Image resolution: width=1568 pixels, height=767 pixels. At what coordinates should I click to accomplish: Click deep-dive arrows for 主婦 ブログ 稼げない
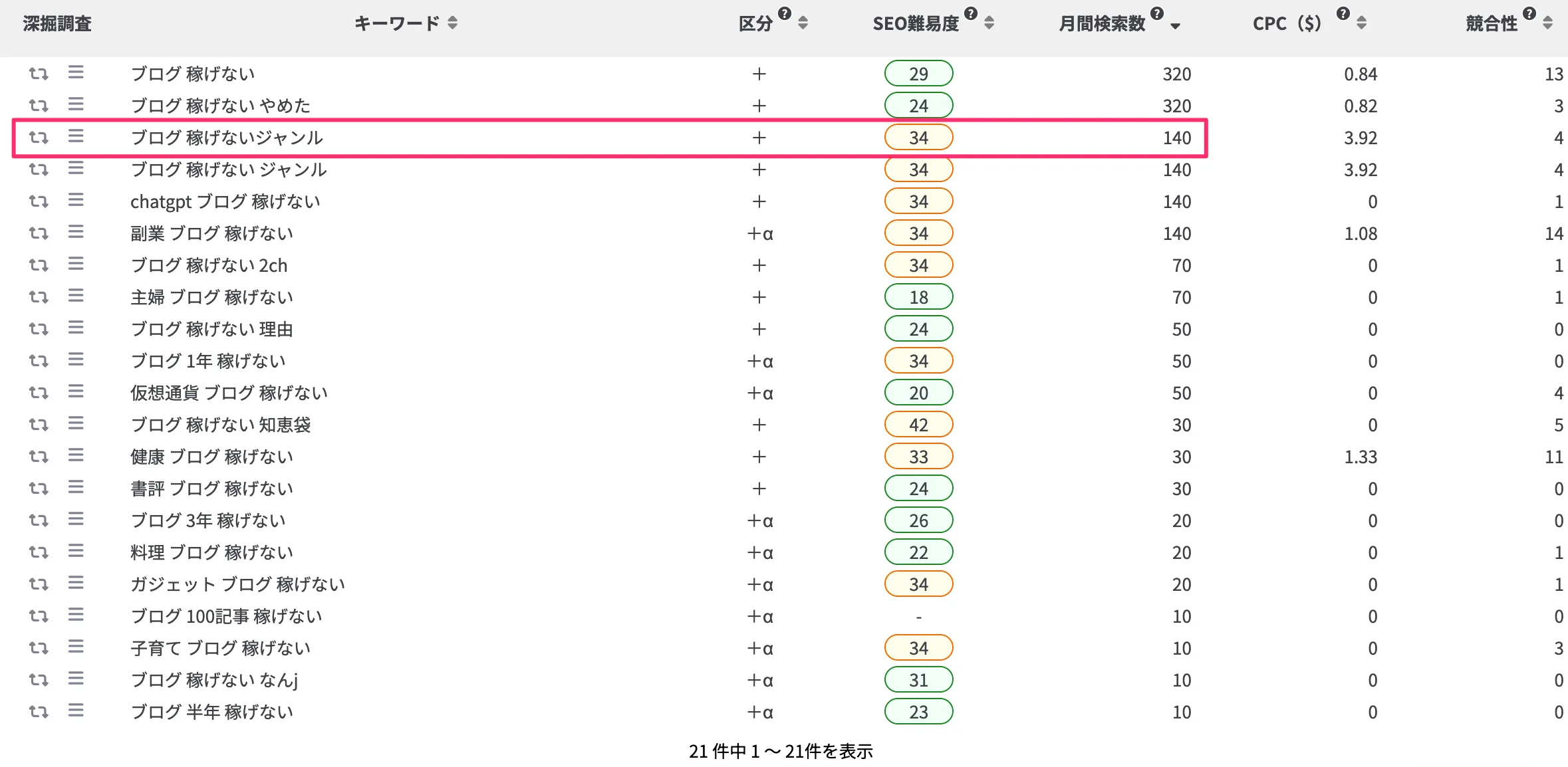tap(39, 296)
